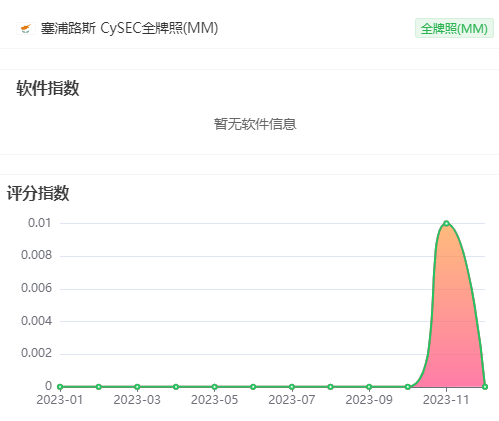This screenshot has width=499, height=421.
Task: Select the 2023-01 data point on chart
Action: tap(60, 387)
